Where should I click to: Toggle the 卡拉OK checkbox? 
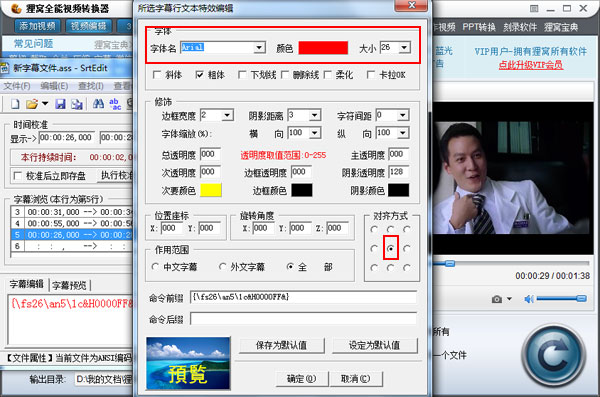pos(370,75)
